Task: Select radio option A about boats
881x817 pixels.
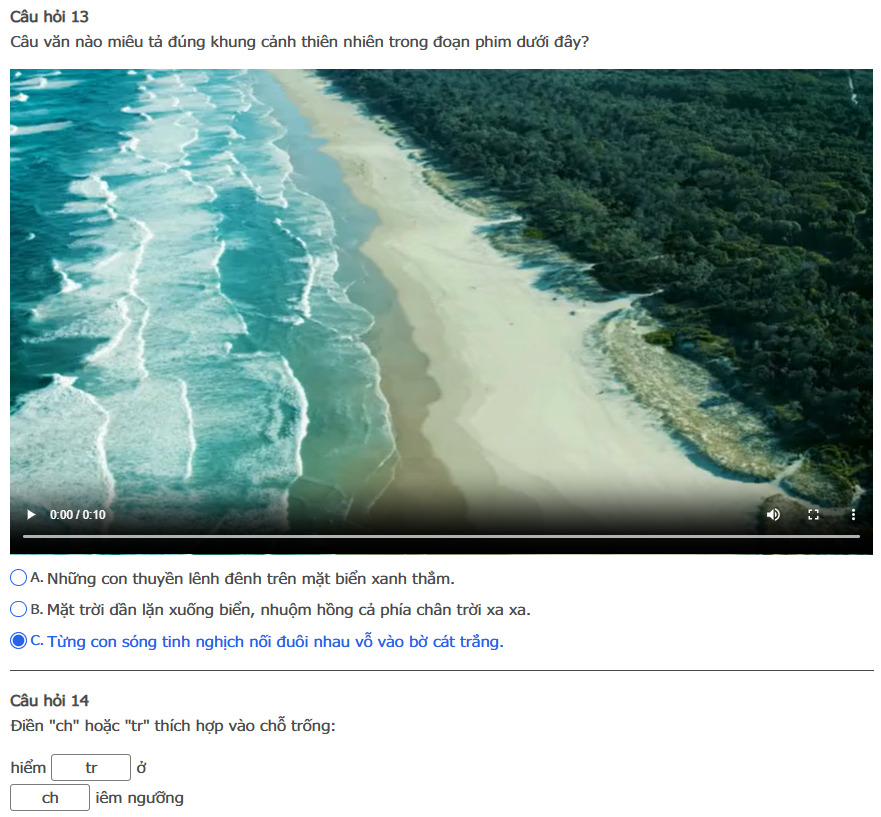Action: (x=19, y=578)
